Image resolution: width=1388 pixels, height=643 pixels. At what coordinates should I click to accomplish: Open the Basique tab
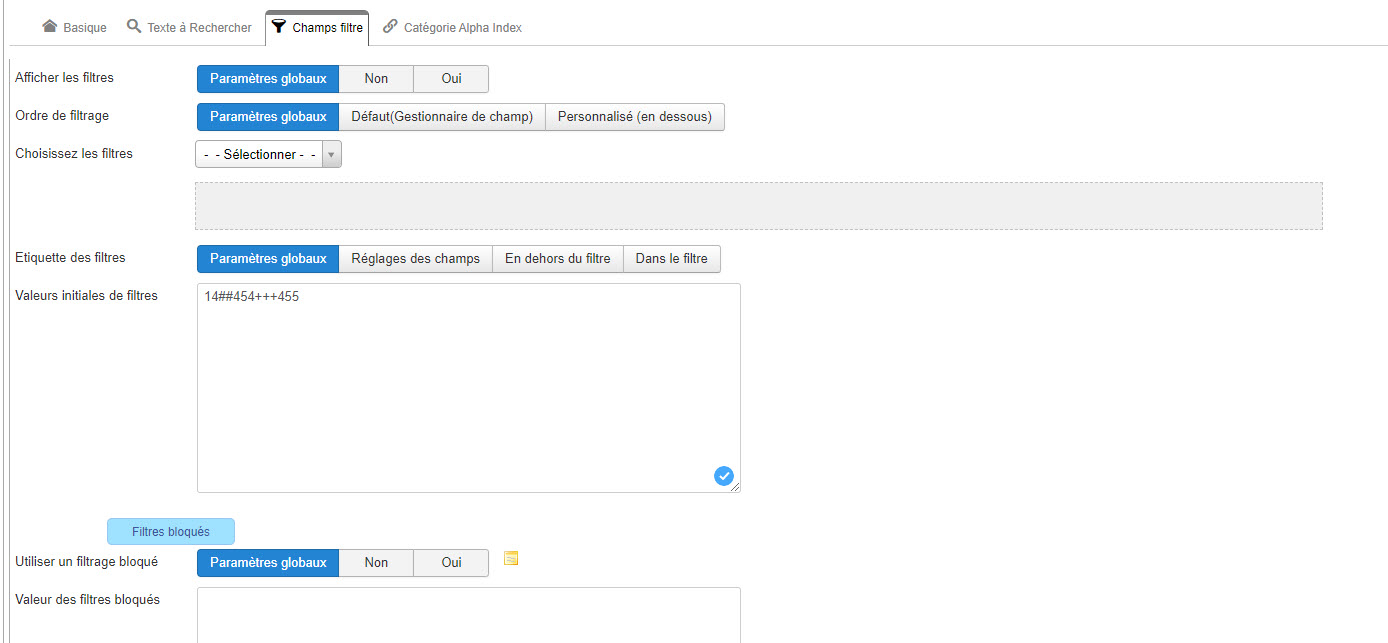pyautogui.click(x=74, y=28)
